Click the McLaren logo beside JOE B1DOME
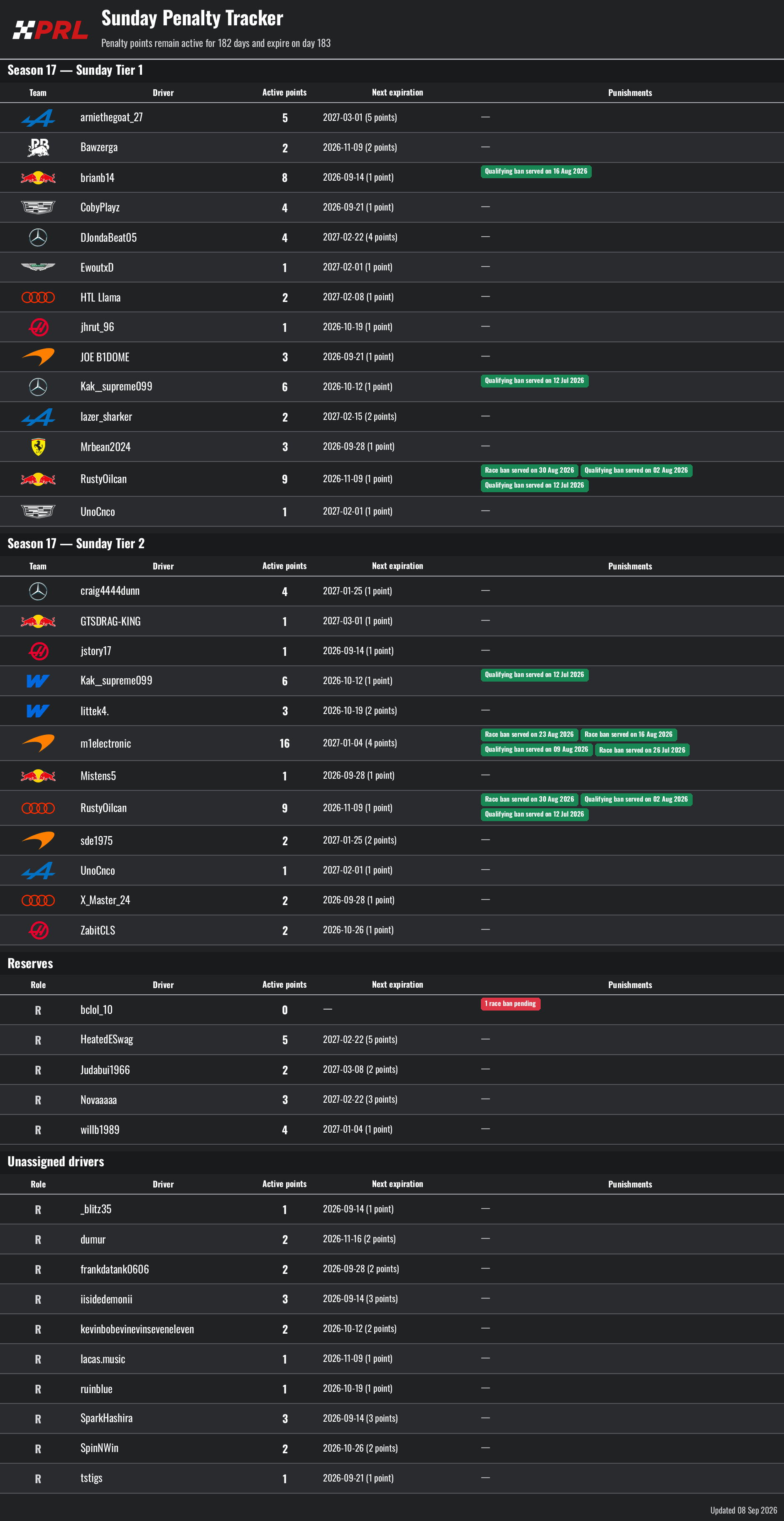This screenshot has height=1521, width=784. 38,357
